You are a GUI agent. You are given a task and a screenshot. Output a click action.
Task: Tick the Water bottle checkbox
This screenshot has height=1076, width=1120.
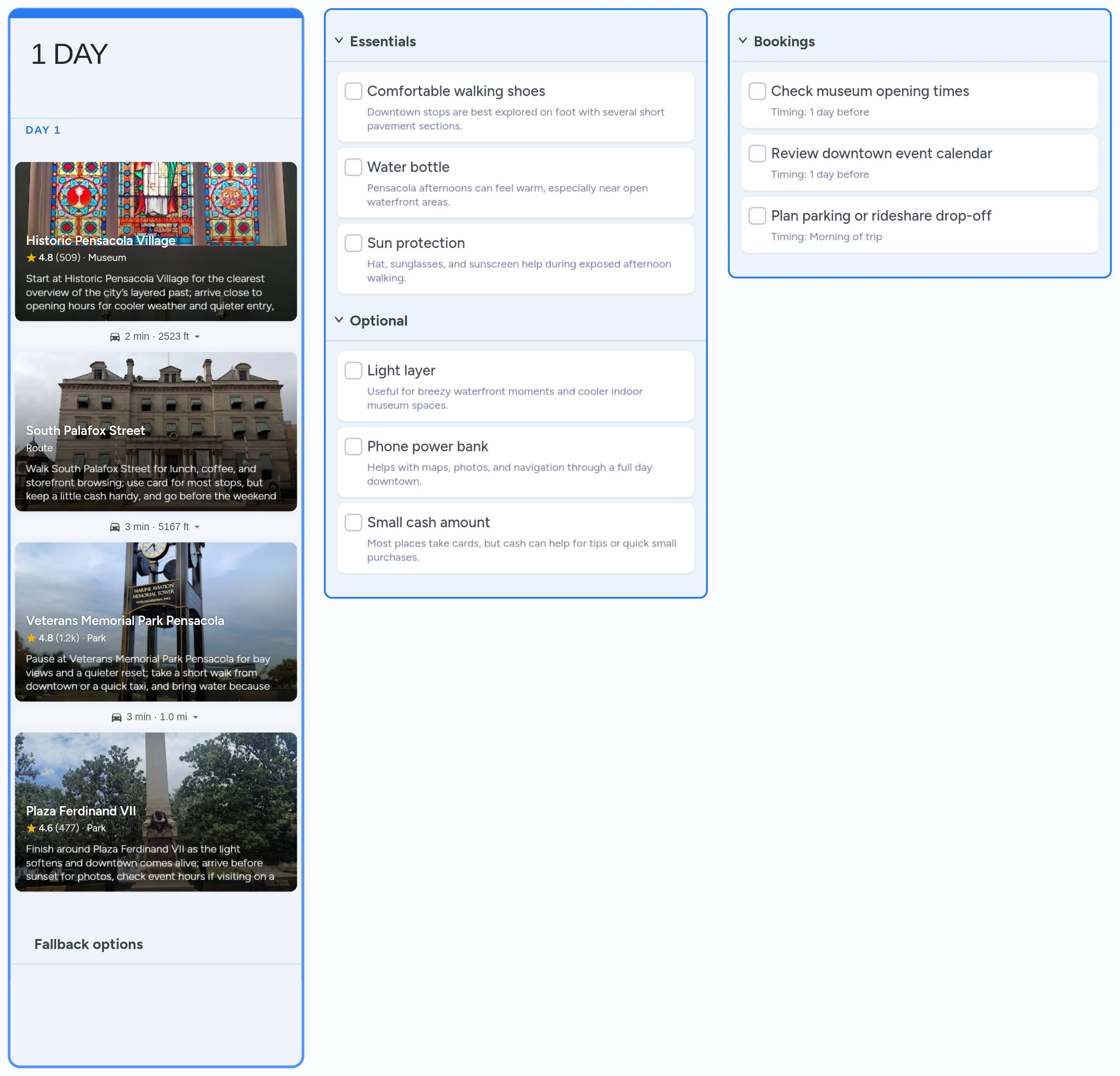[x=353, y=167]
